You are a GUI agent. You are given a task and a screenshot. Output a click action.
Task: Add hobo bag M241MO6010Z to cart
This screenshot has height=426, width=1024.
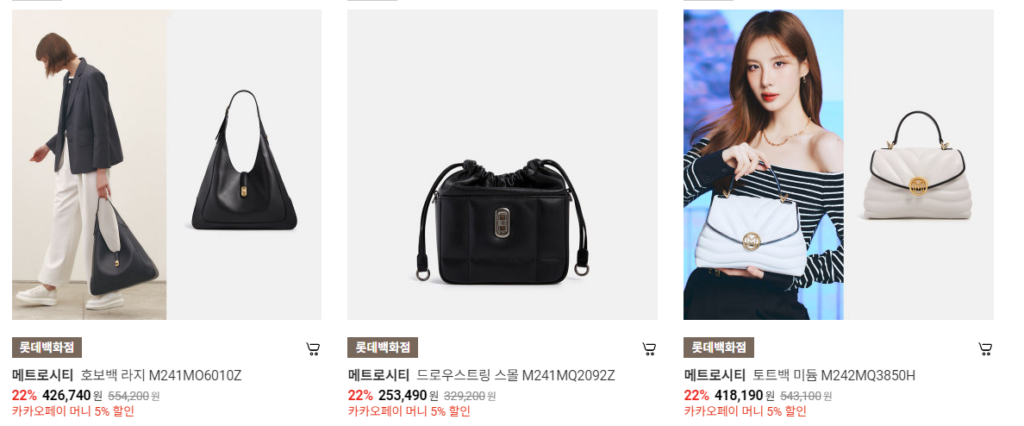coord(313,349)
